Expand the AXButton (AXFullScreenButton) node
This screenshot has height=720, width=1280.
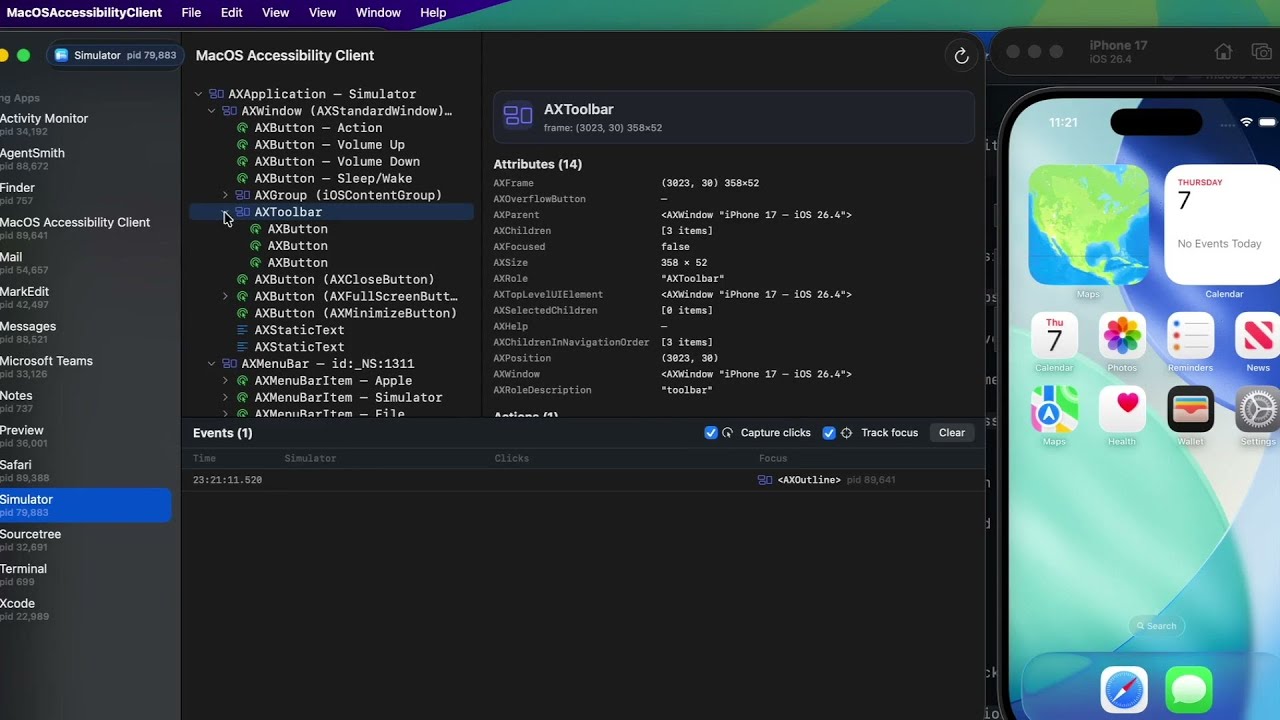224,296
